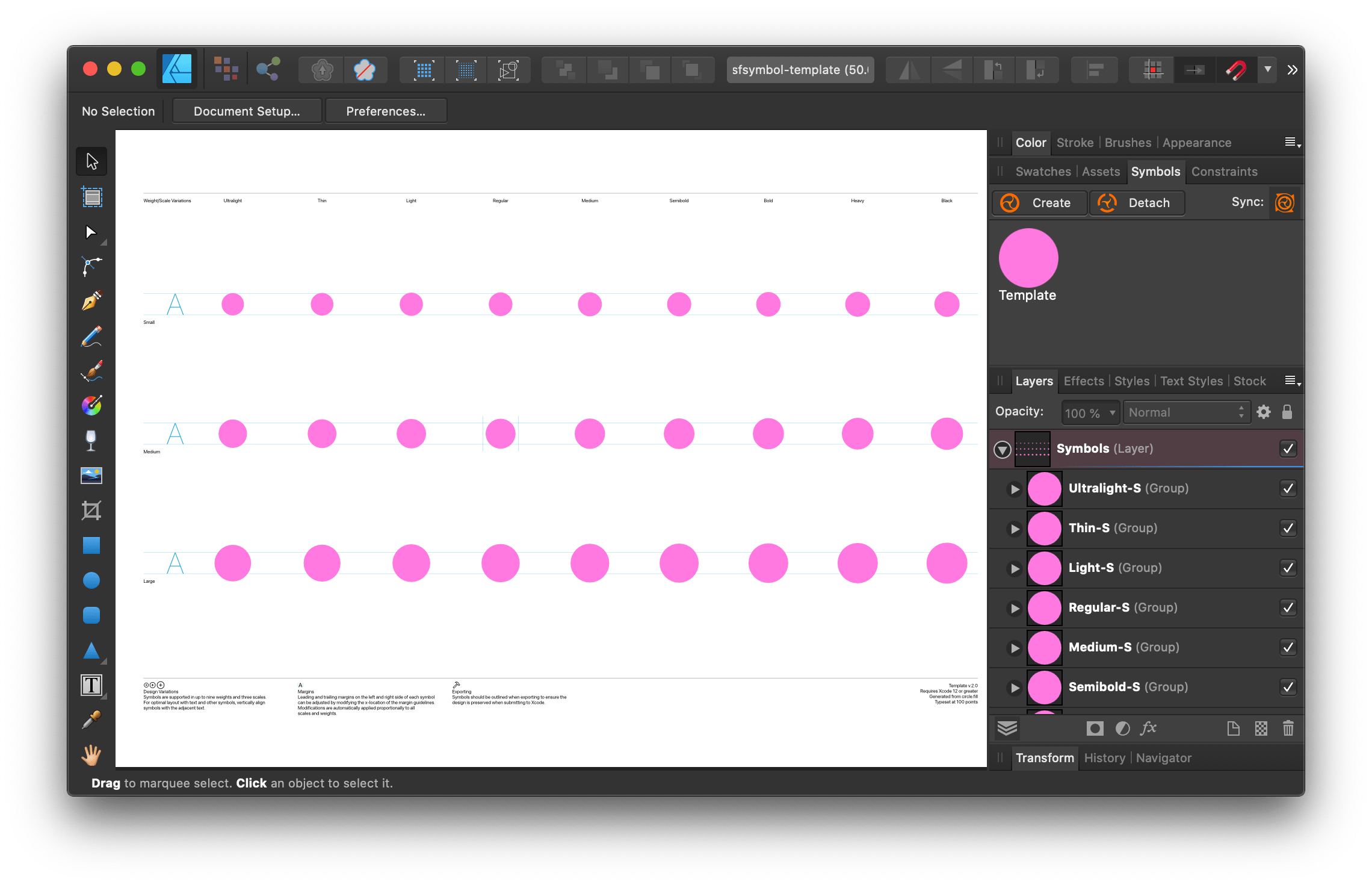The width and height of the screenshot is (1372, 885).
Task: Click the snapping magnet icon
Action: pyautogui.click(x=1236, y=70)
